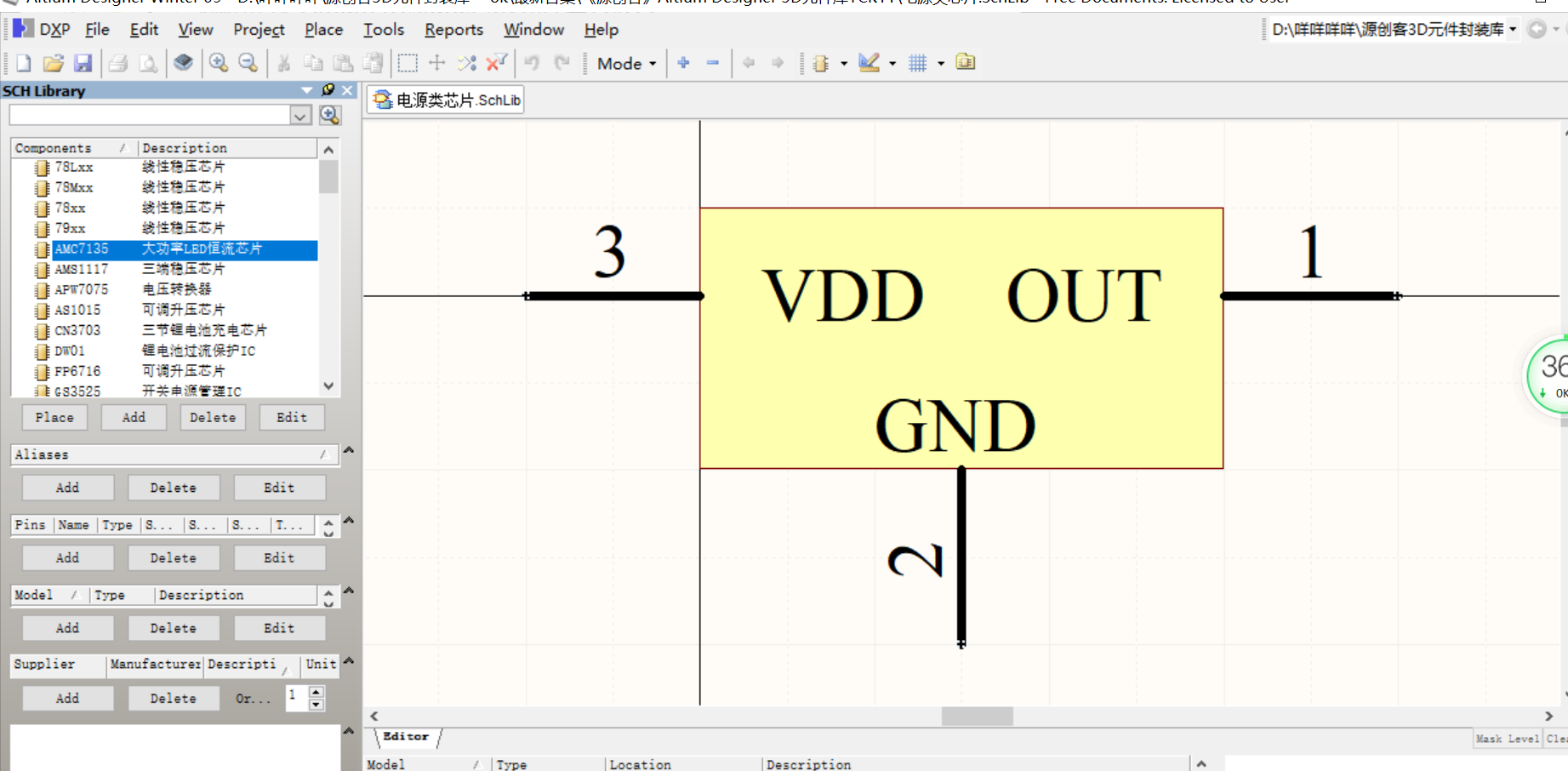Click the Rubber Stamp icon
Viewport: 1568px width, 771px height.
tap(373, 63)
